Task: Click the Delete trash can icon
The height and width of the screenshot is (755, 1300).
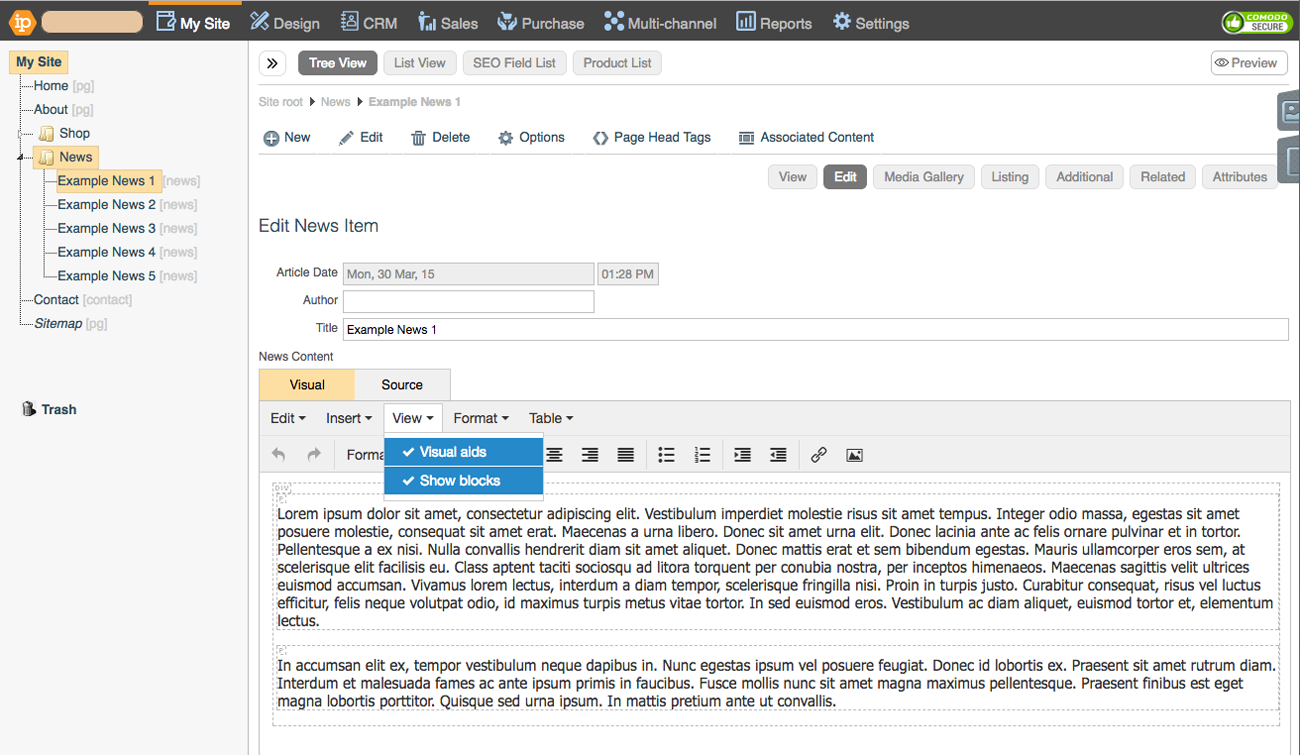Action: (419, 138)
